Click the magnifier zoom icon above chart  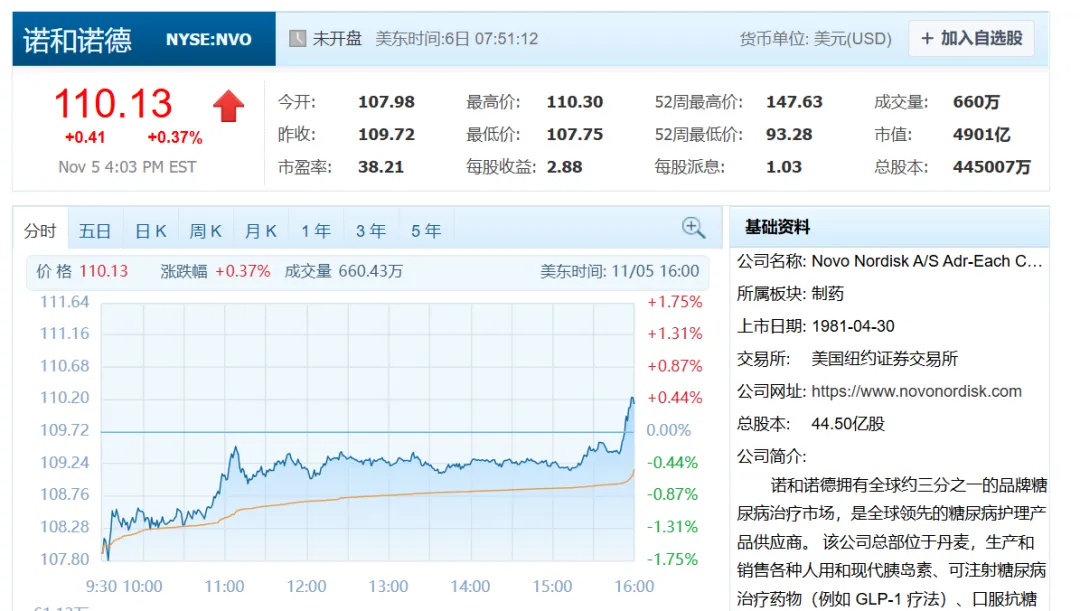pyautogui.click(x=693, y=228)
